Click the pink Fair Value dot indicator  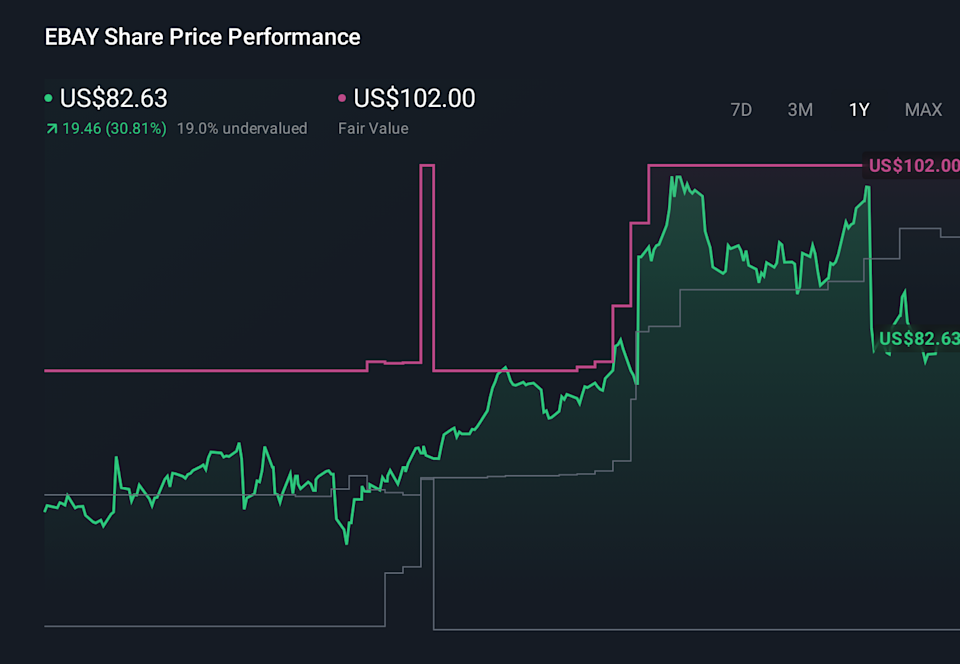pyautogui.click(x=341, y=99)
